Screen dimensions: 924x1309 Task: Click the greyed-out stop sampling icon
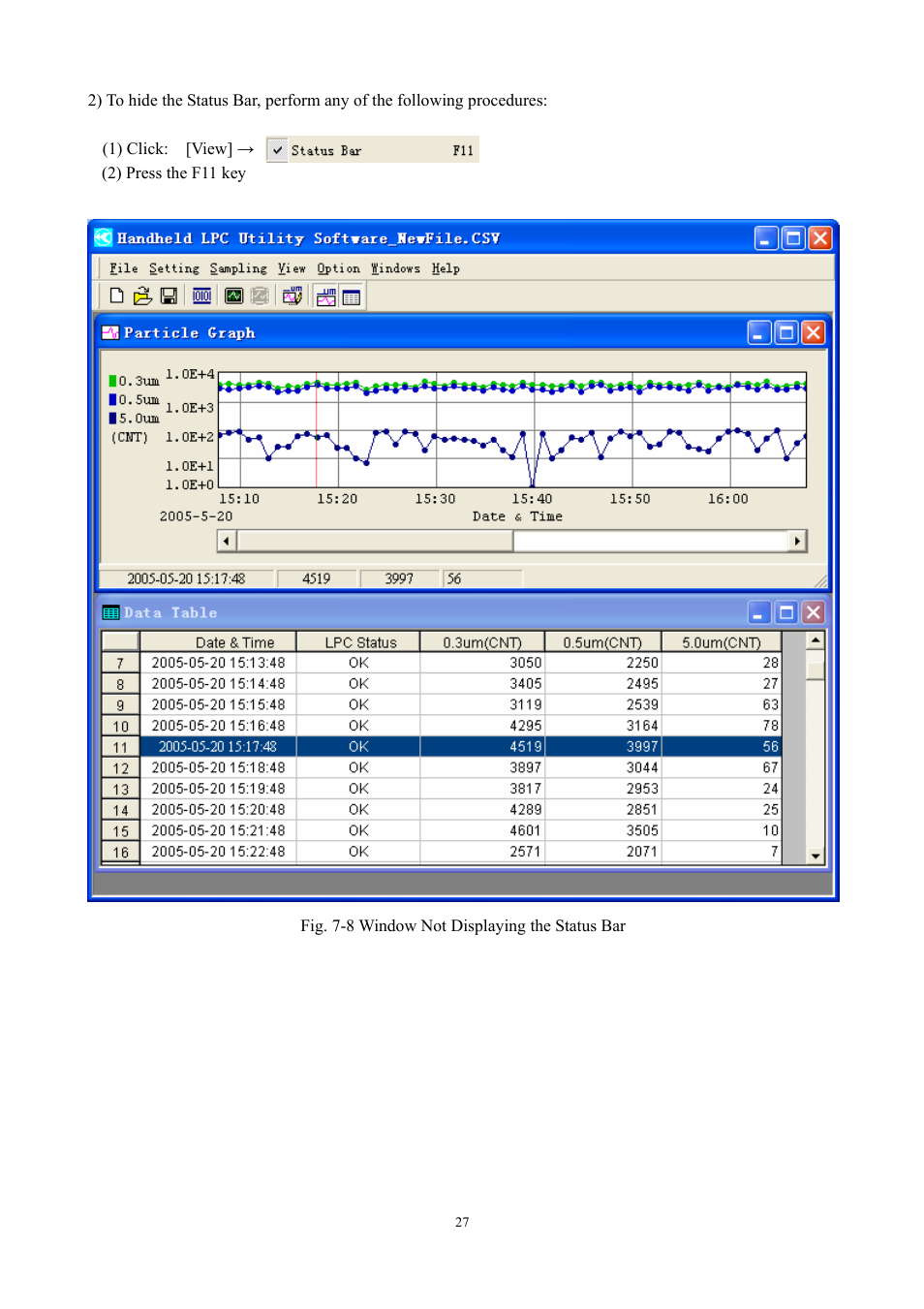[260, 296]
